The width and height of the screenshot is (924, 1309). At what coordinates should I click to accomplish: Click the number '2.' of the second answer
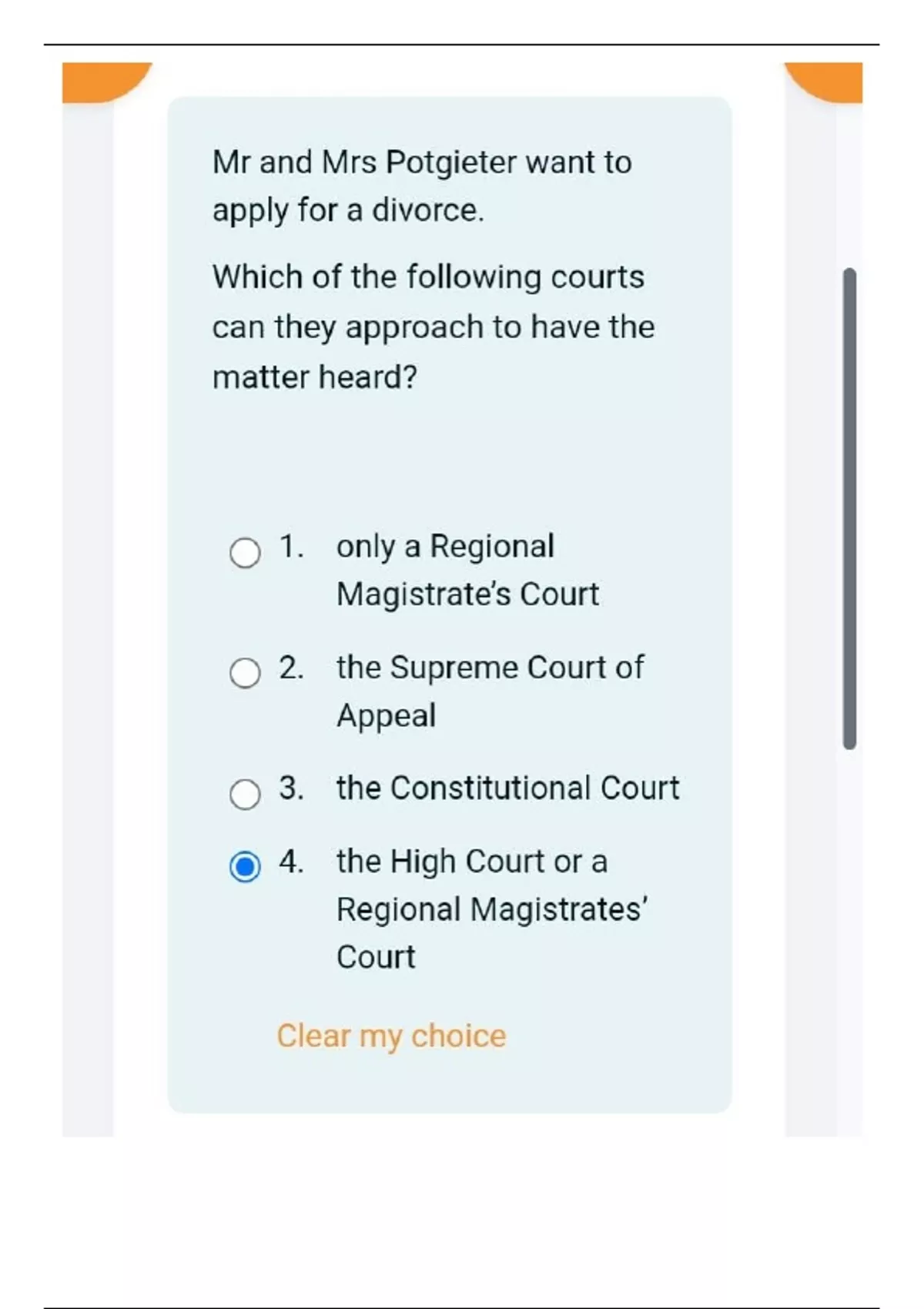(x=292, y=668)
